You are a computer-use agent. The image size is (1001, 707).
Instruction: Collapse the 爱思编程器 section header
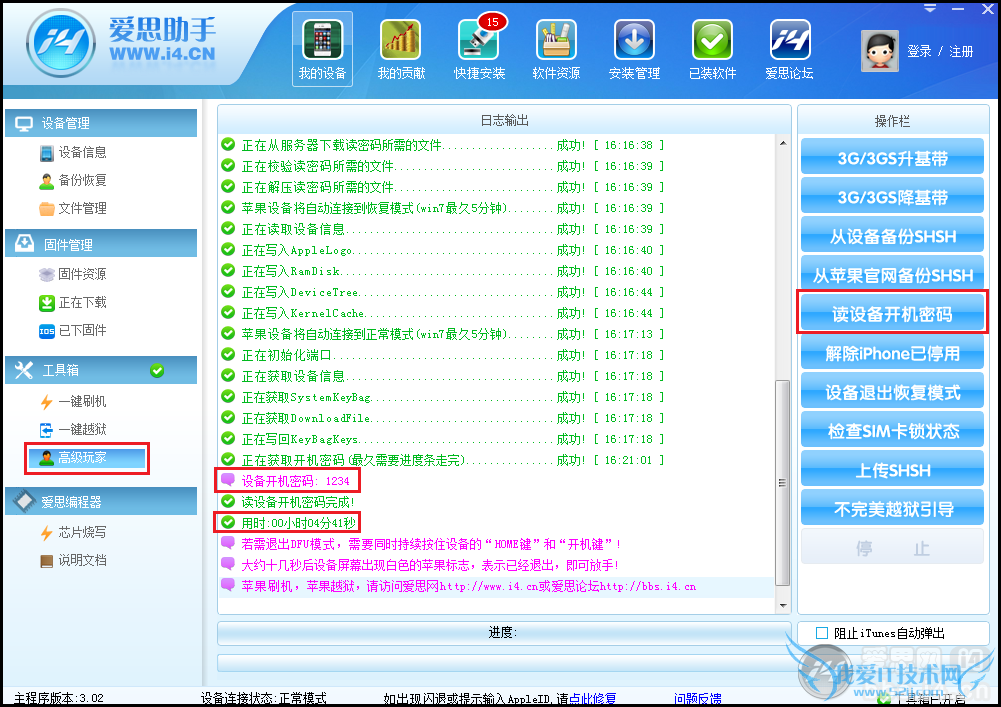pyautogui.click(x=101, y=501)
